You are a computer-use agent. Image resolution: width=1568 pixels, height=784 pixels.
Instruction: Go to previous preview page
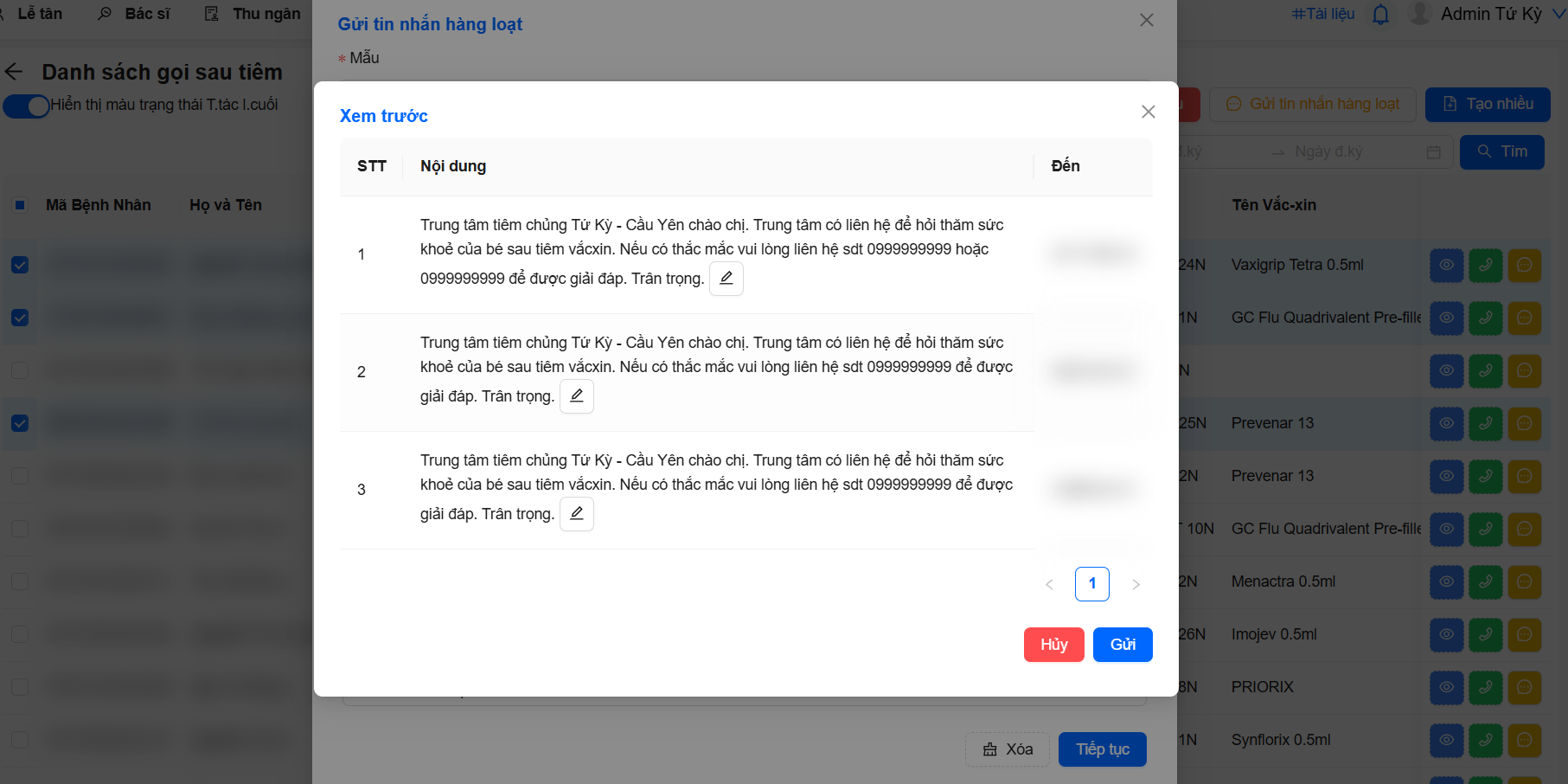(x=1049, y=584)
